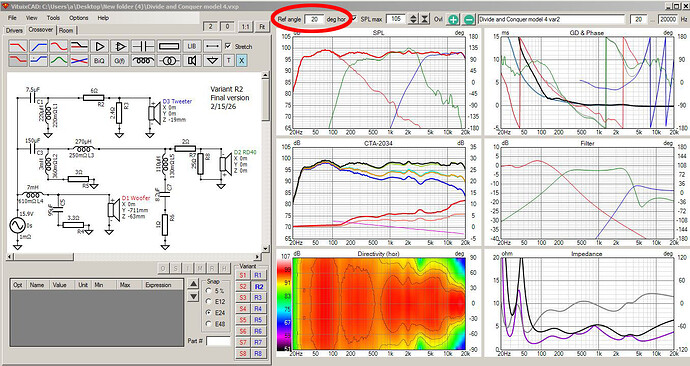The width and height of the screenshot is (690, 366).
Task: Select variant S3
Action: [243, 298]
